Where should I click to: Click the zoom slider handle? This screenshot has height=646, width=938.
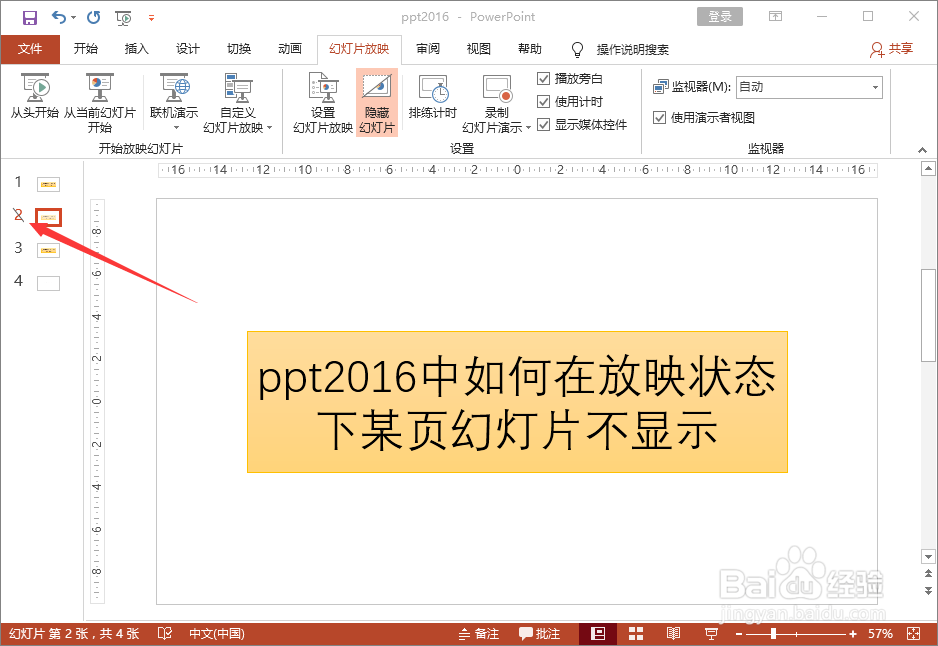click(x=773, y=633)
